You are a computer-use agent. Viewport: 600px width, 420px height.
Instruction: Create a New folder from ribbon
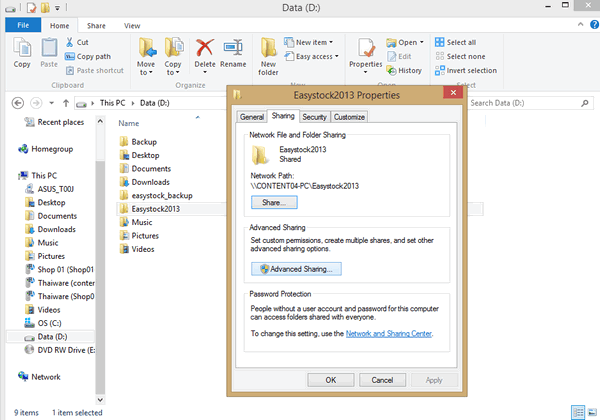[x=268, y=57]
